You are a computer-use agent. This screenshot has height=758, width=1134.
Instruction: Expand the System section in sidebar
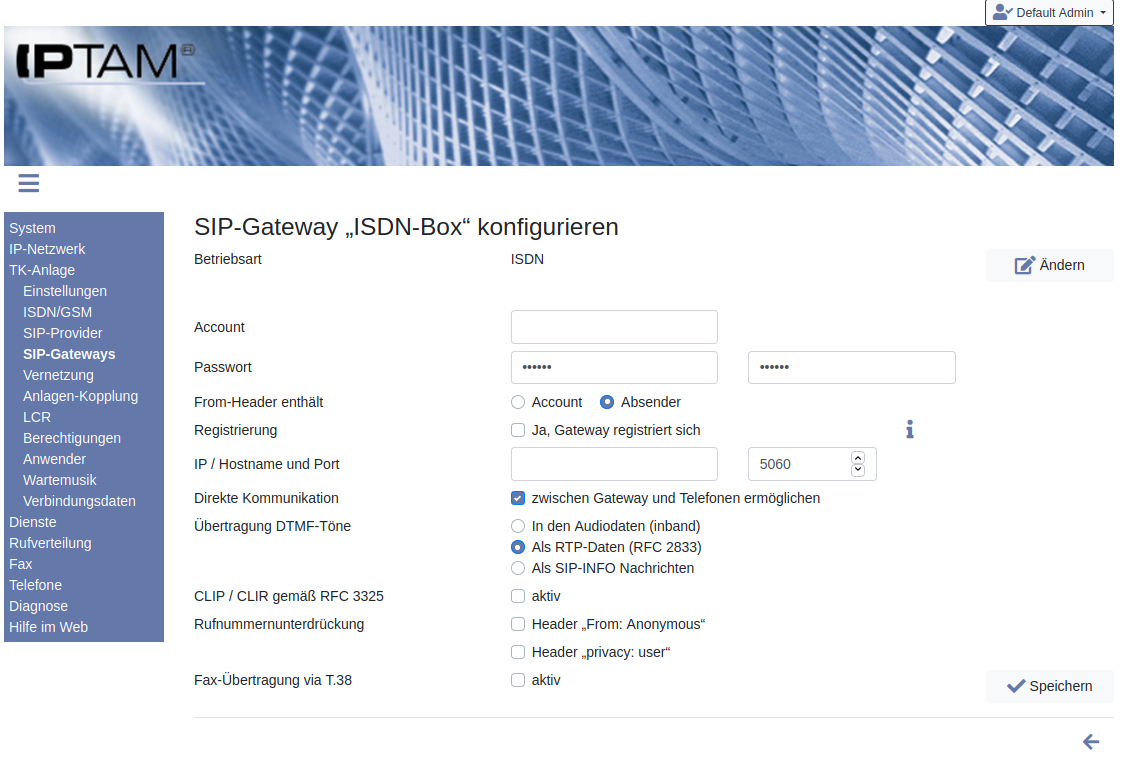point(32,228)
